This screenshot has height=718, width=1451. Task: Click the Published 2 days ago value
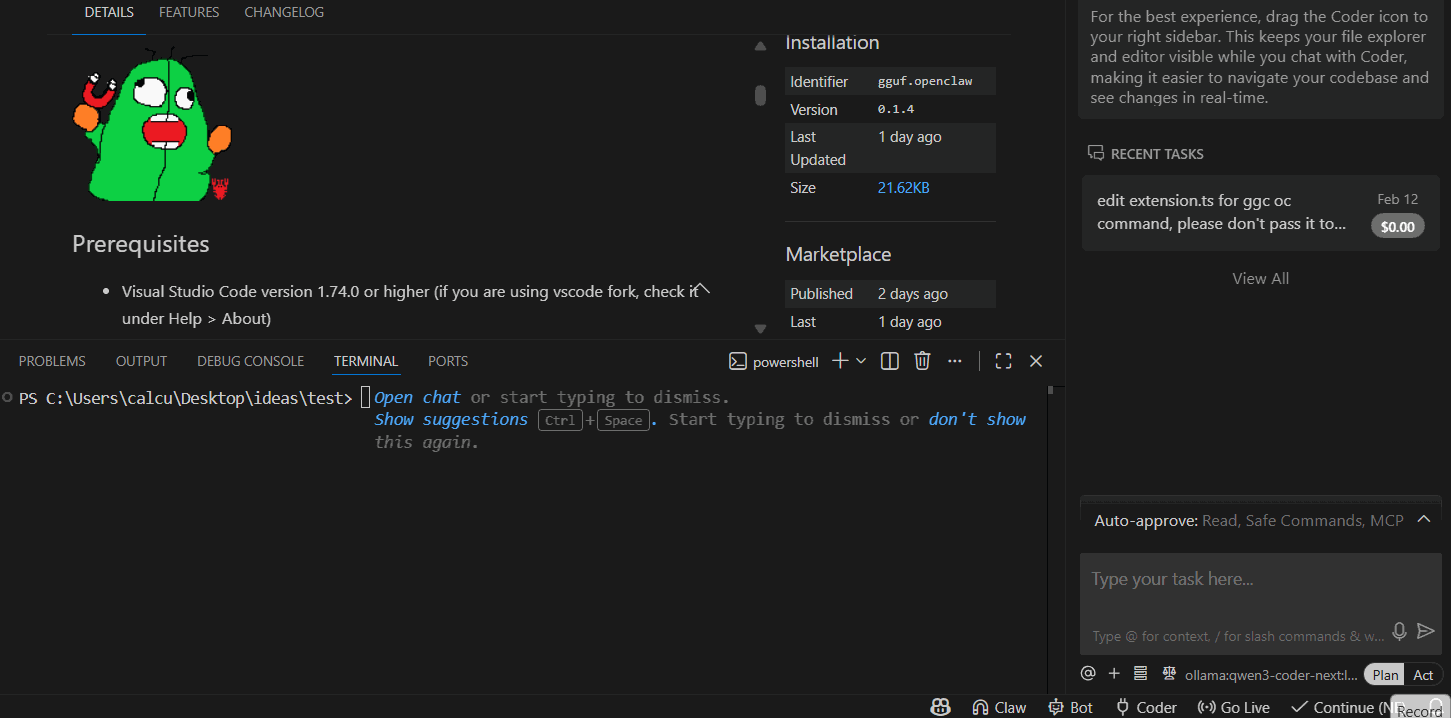[913, 294]
